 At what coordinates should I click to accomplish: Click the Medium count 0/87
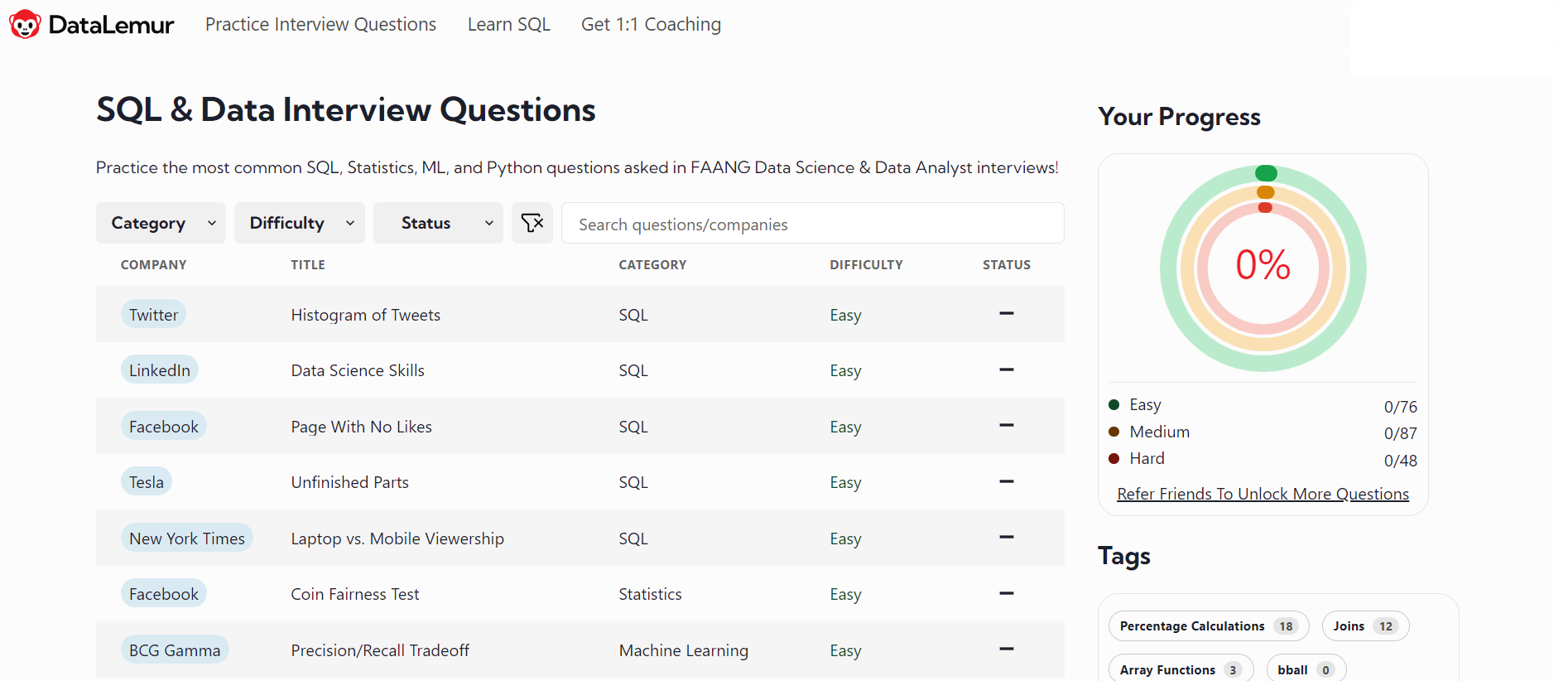[x=1400, y=433]
